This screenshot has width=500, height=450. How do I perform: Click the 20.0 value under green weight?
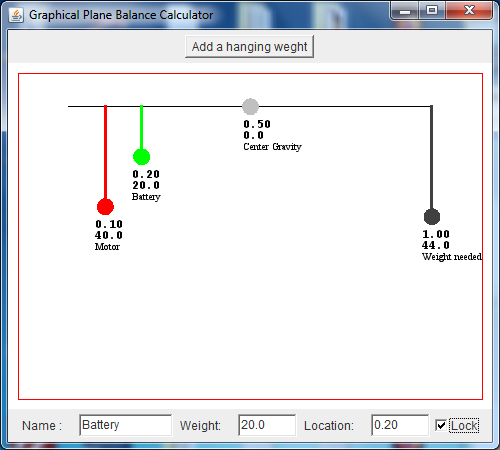pos(146,185)
